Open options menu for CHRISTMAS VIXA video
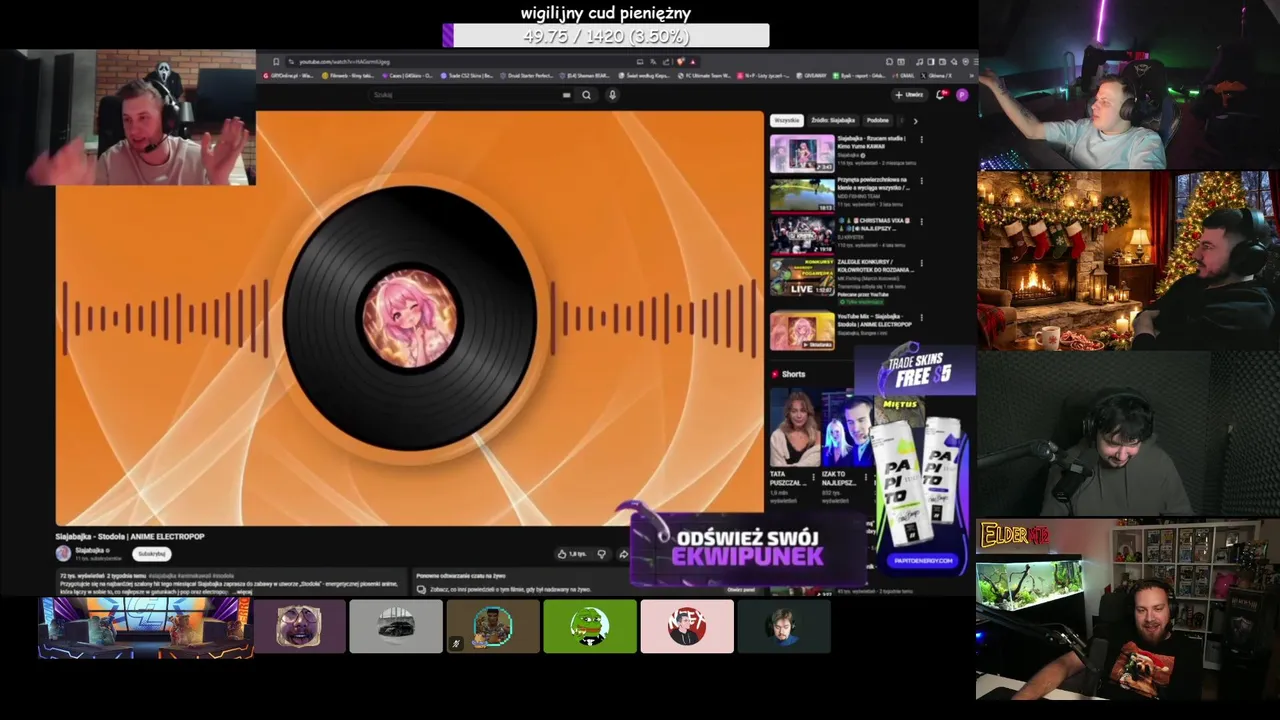Screen dimensions: 1280x720 (x=921, y=221)
